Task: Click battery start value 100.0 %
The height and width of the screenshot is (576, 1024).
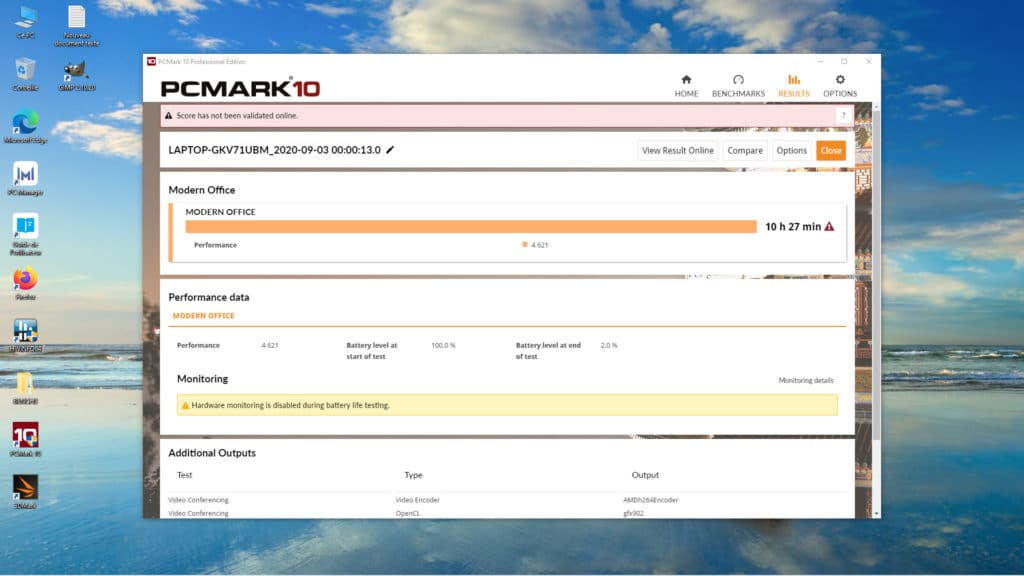Action: (443, 345)
